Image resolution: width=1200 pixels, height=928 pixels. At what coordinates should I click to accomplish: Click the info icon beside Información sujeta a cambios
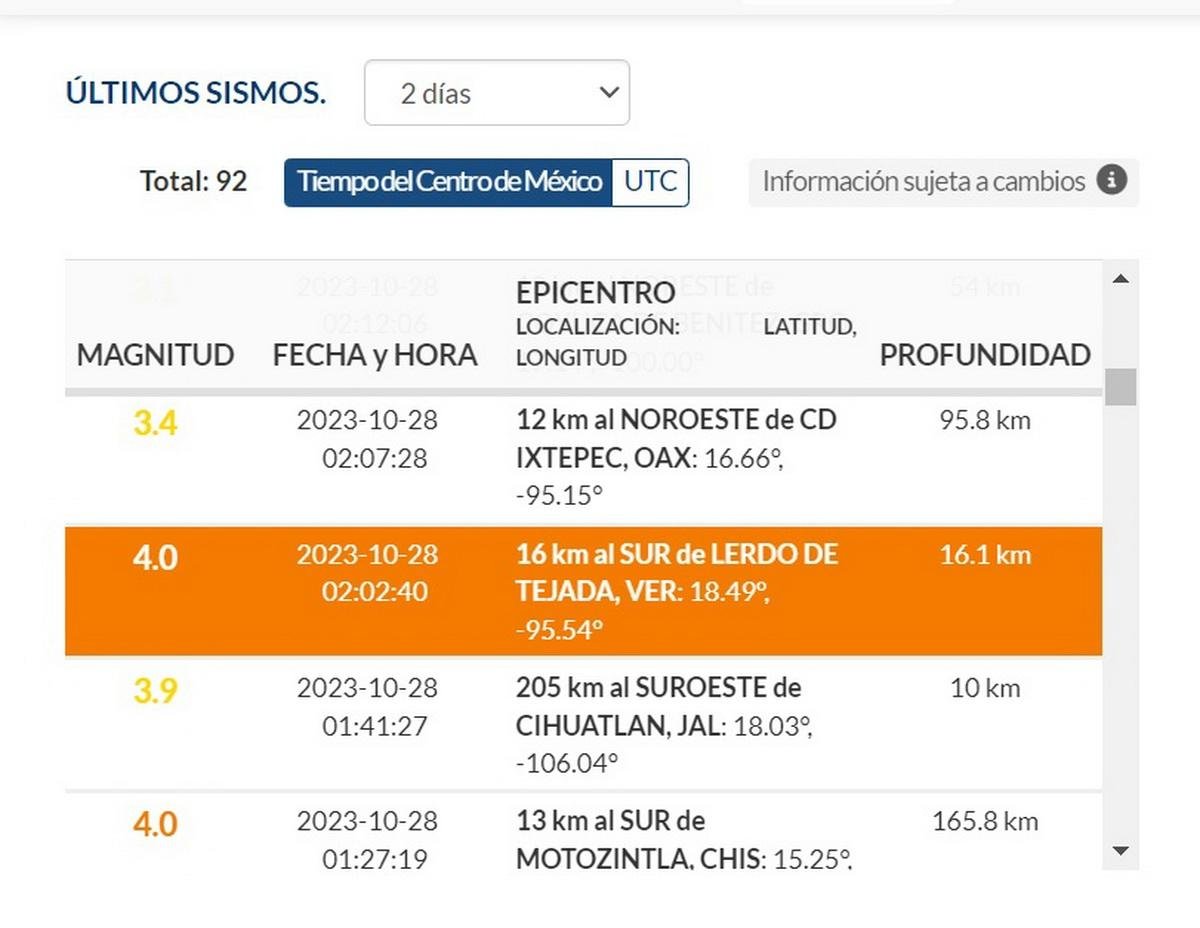point(1112,181)
